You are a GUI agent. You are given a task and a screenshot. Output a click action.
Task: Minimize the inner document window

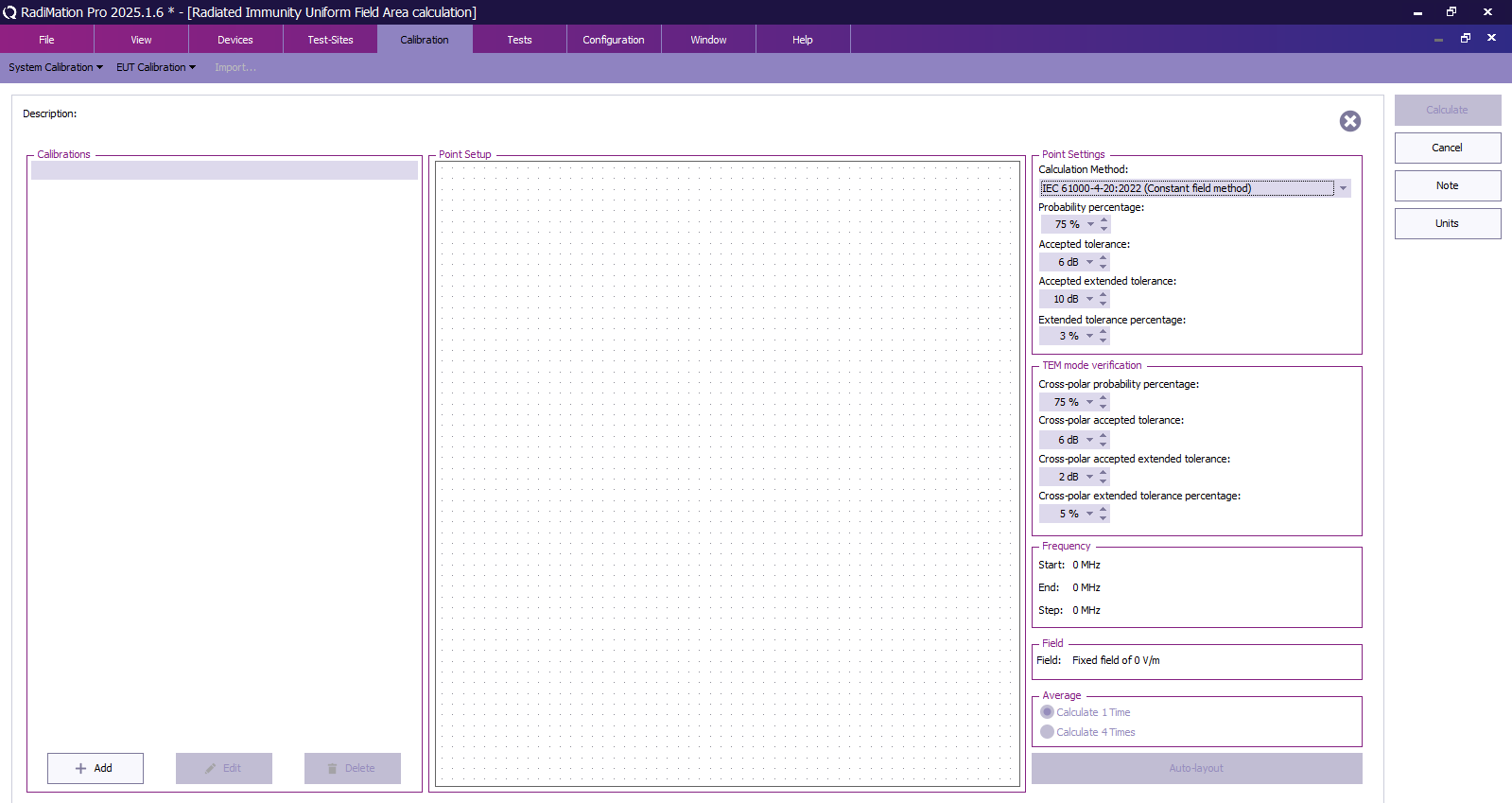click(x=1438, y=39)
